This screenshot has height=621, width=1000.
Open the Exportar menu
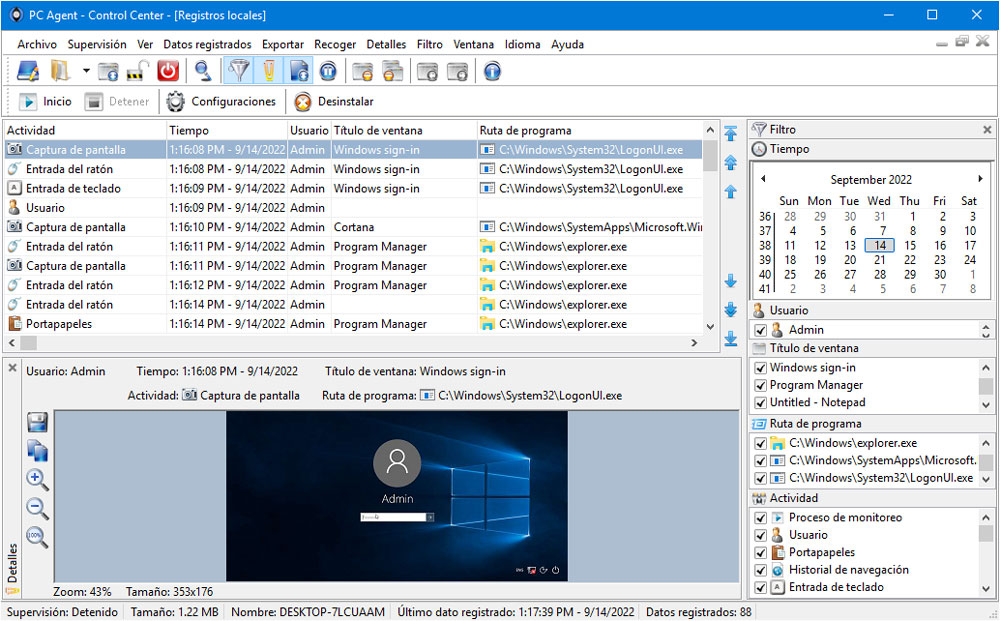click(x=283, y=44)
